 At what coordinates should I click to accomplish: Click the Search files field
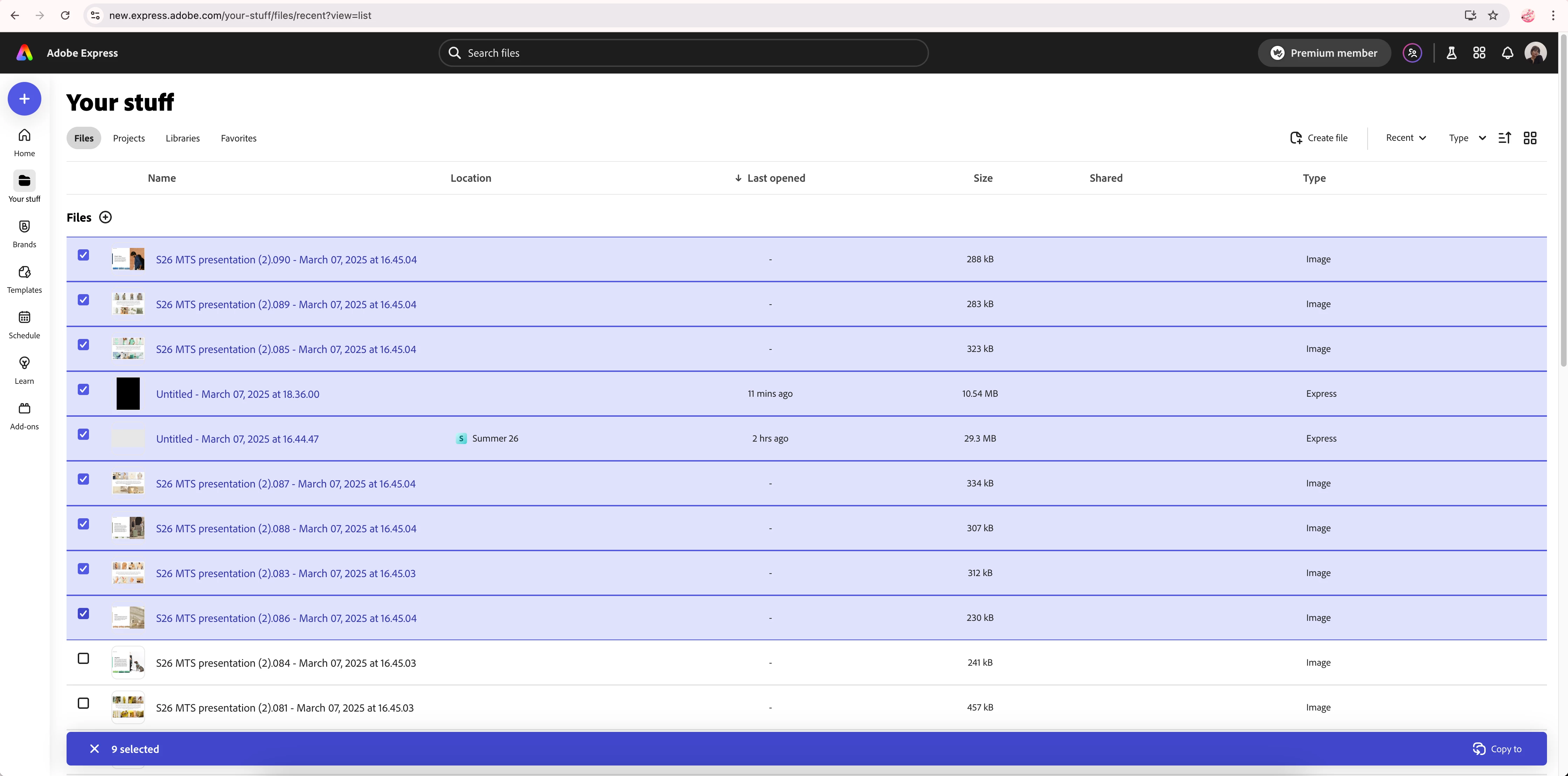pyautogui.click(x=683, y=53)
